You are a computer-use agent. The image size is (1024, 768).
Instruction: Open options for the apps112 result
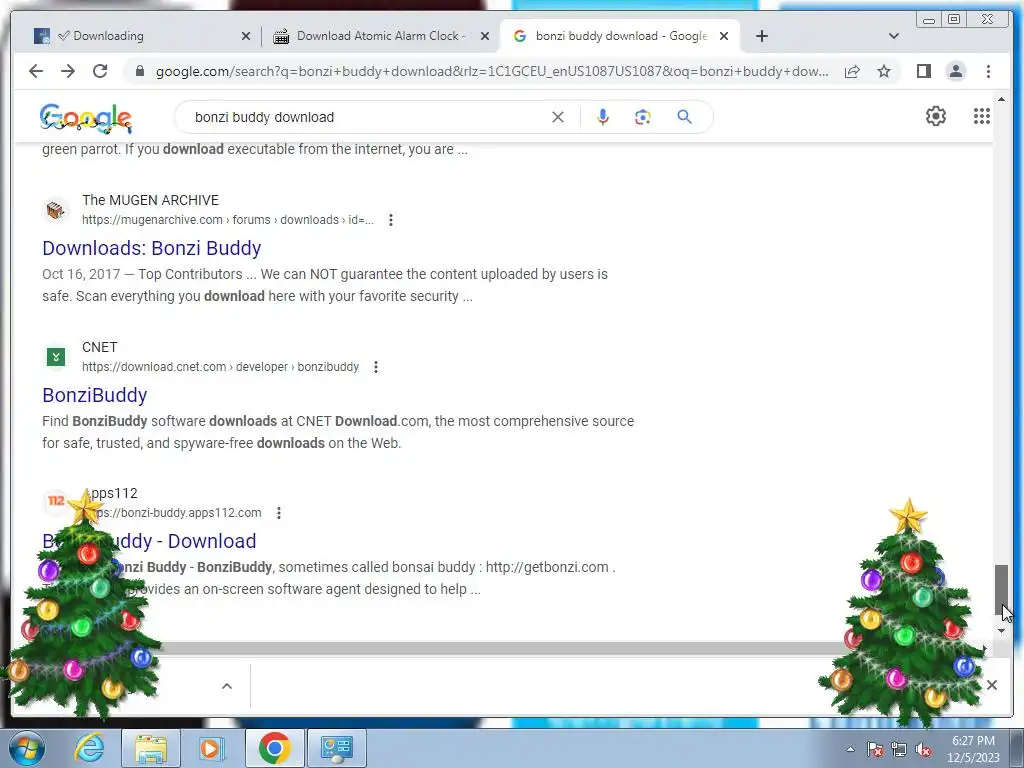coord(279,513)
